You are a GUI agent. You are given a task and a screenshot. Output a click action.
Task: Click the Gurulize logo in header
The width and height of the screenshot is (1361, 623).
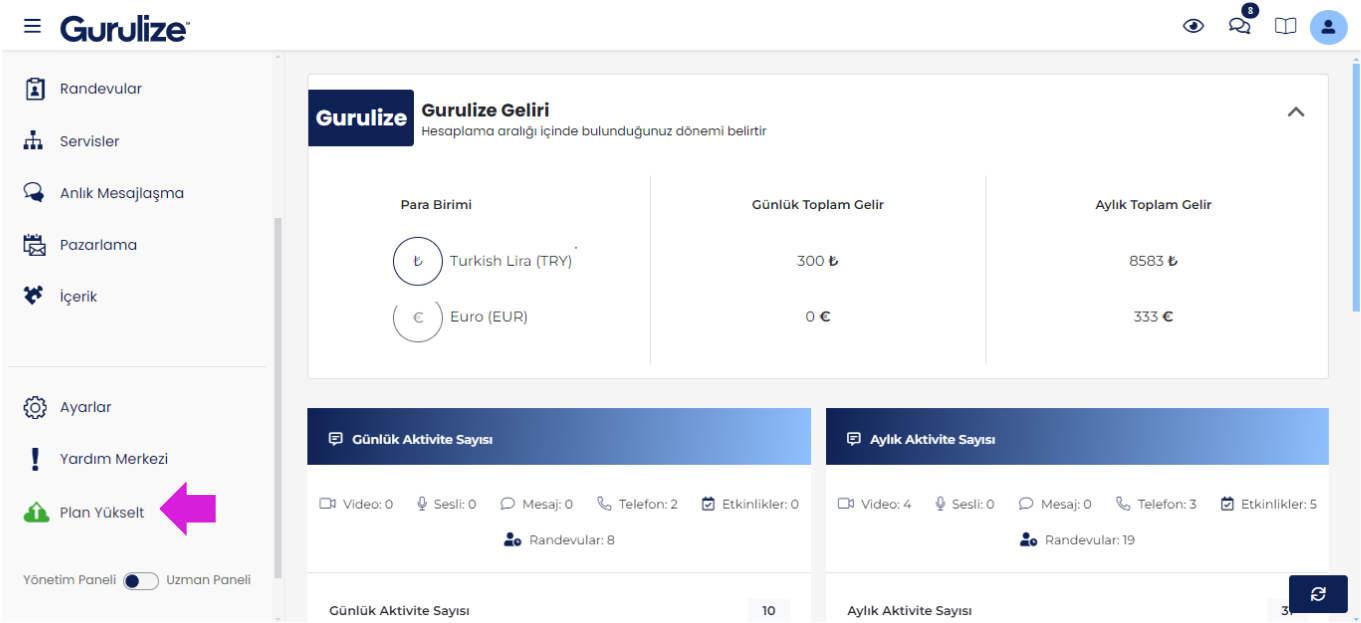point(124,28)
